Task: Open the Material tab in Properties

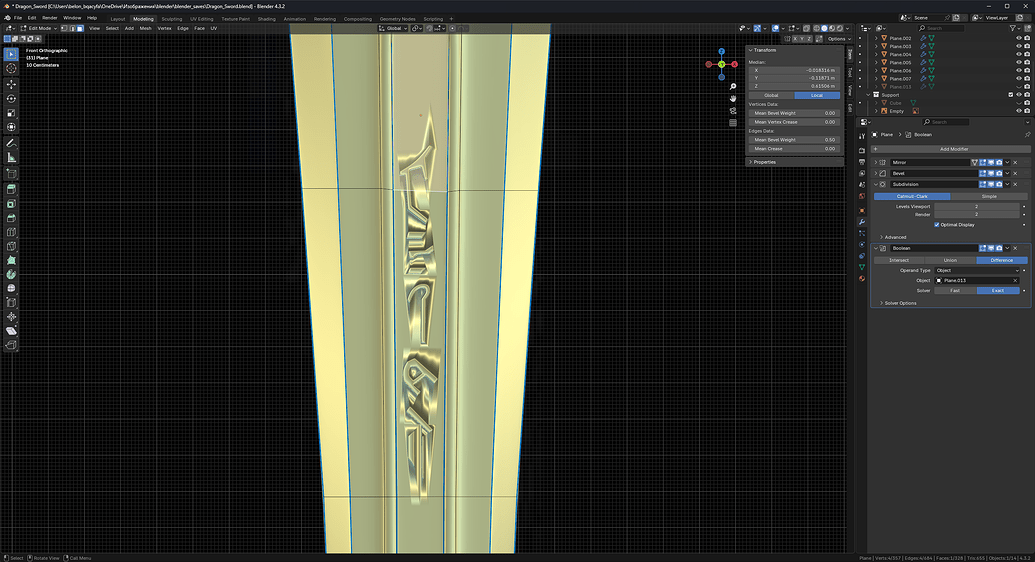Action: point(861,278)
